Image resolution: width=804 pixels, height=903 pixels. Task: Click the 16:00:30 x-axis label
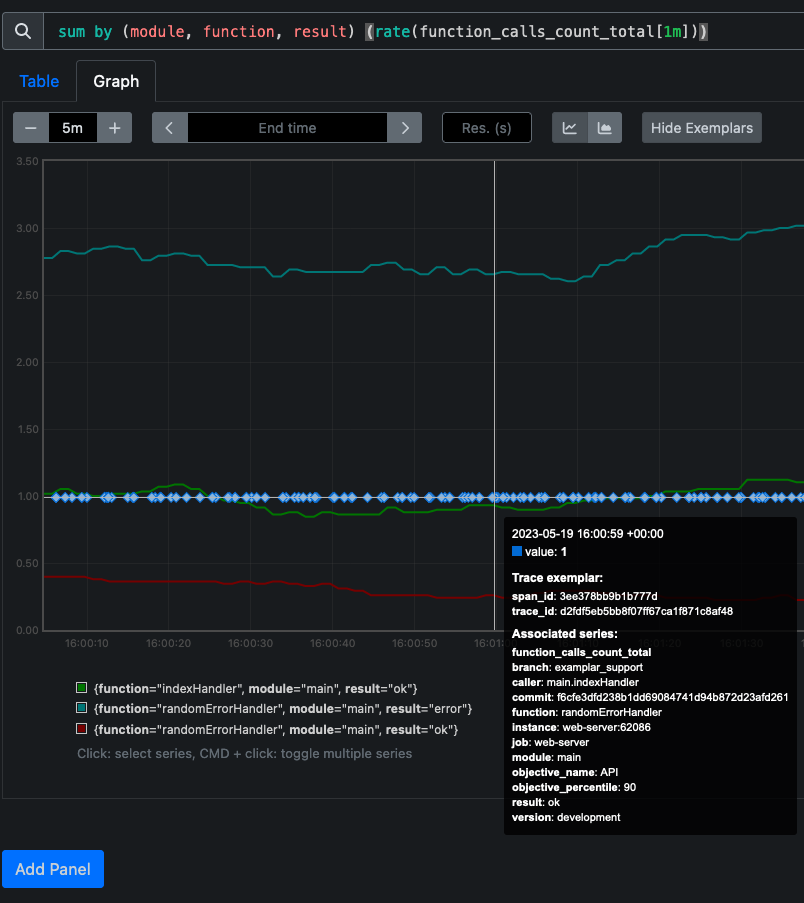point(250,643)
